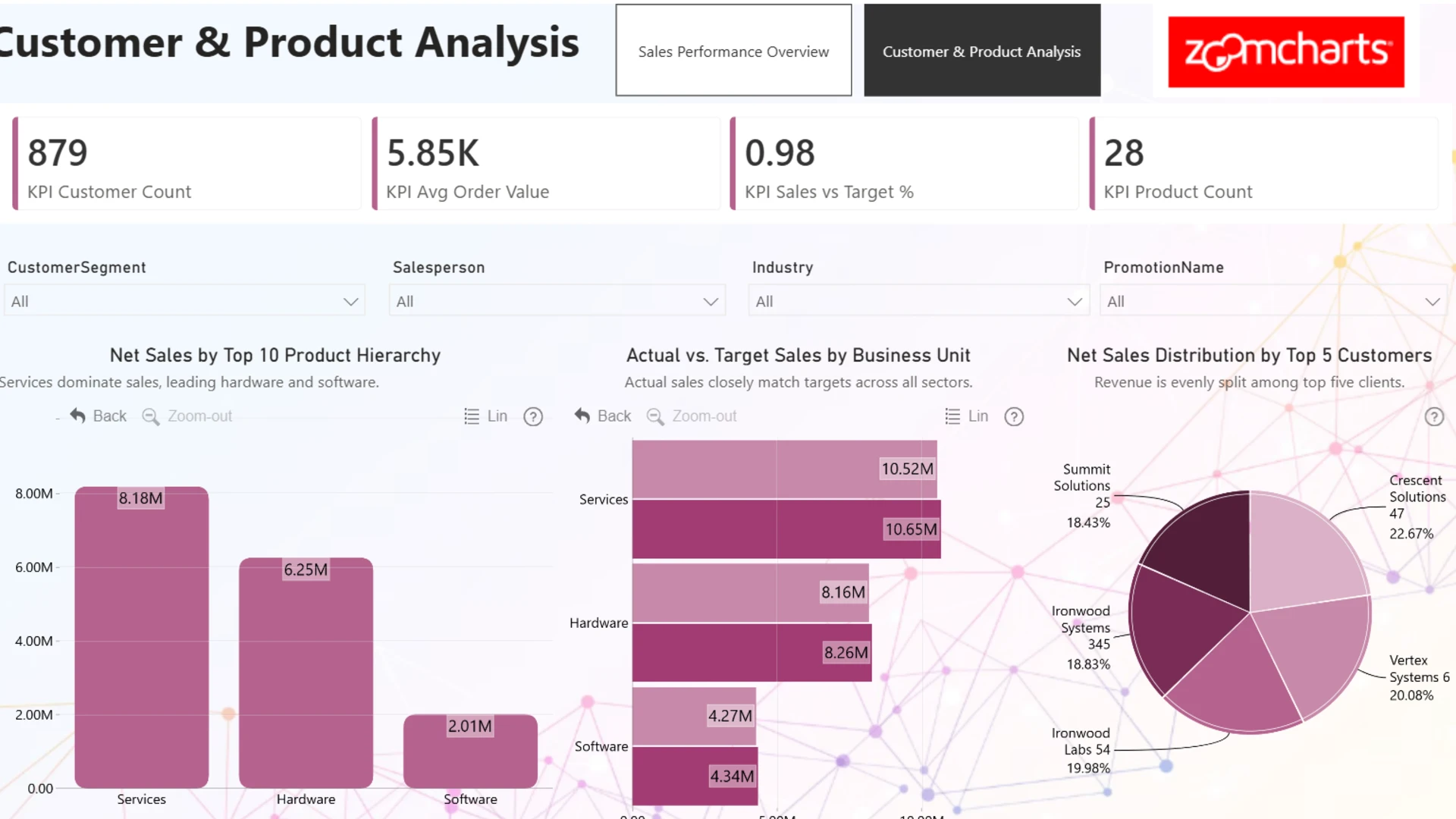Viewport: 1456px width, 819px height.
Task: Click the 4.00M y-axis label
Action: point(34,641)
